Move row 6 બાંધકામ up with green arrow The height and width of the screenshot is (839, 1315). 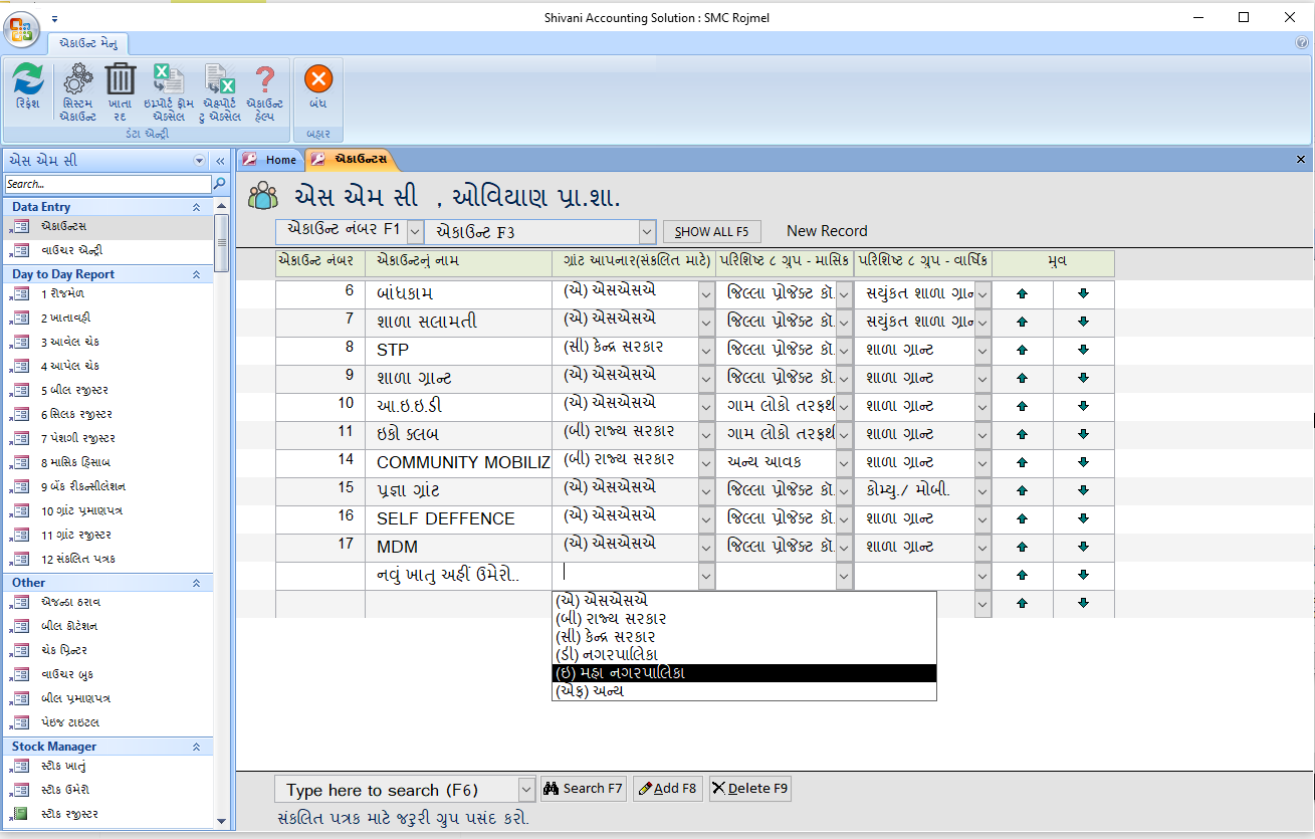pos(1021,293)
